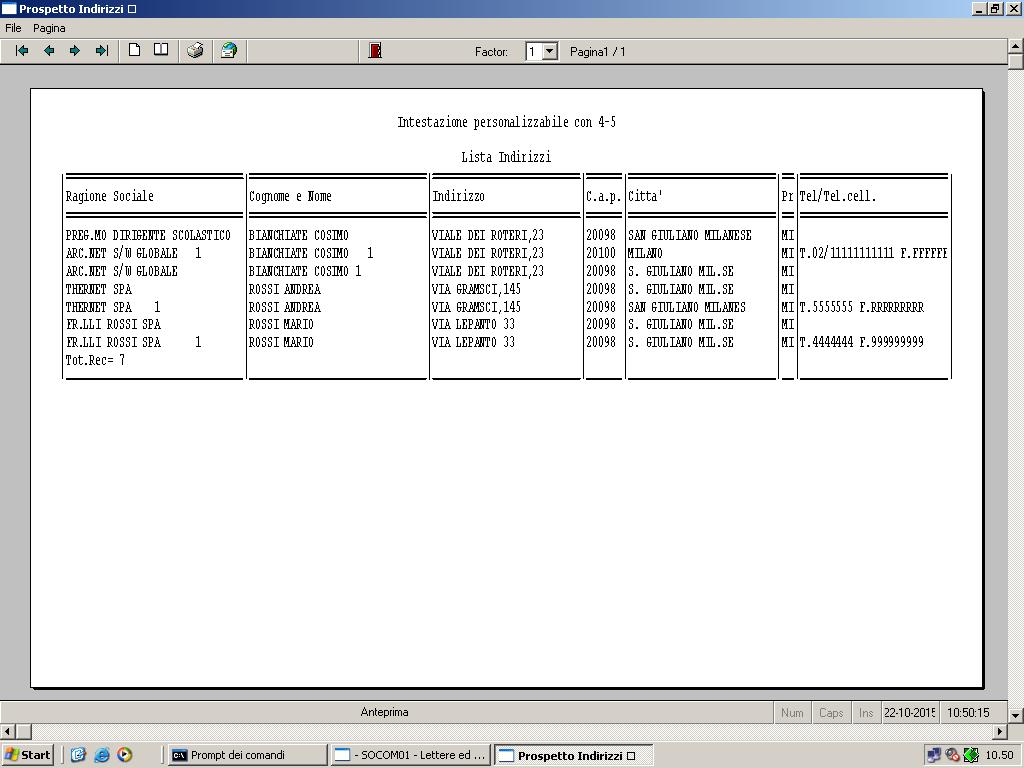Screen dimensions: 1024x768
Task: Go to the first page
Action: (x=22, y=51)
